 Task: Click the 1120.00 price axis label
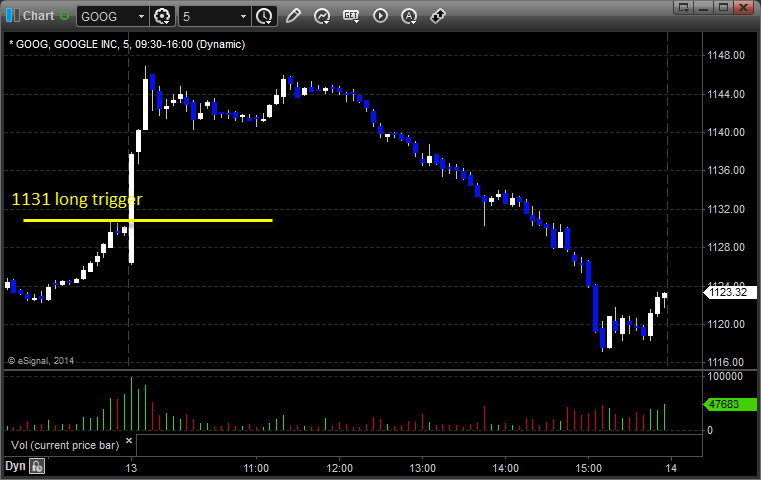point(726,324)
